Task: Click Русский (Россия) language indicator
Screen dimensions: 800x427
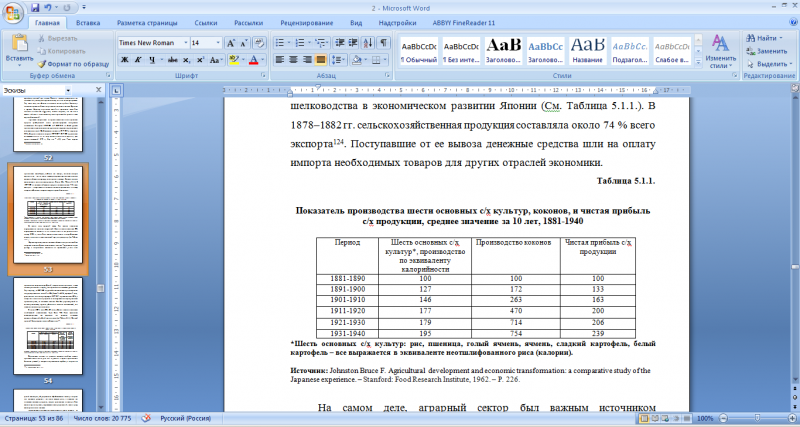Action: tap(186, 418)
